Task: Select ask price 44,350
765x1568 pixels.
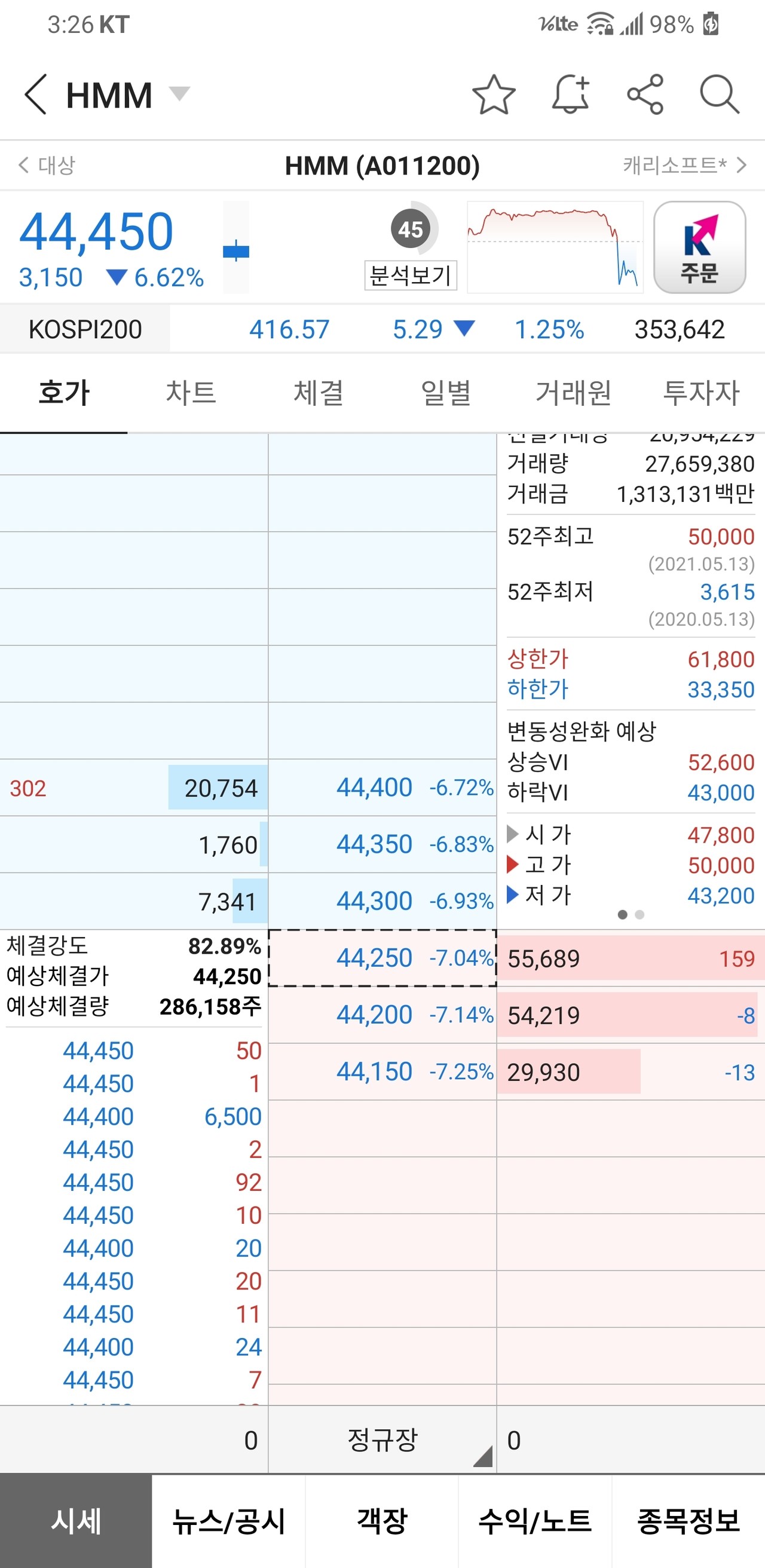Action: (383, 844)
